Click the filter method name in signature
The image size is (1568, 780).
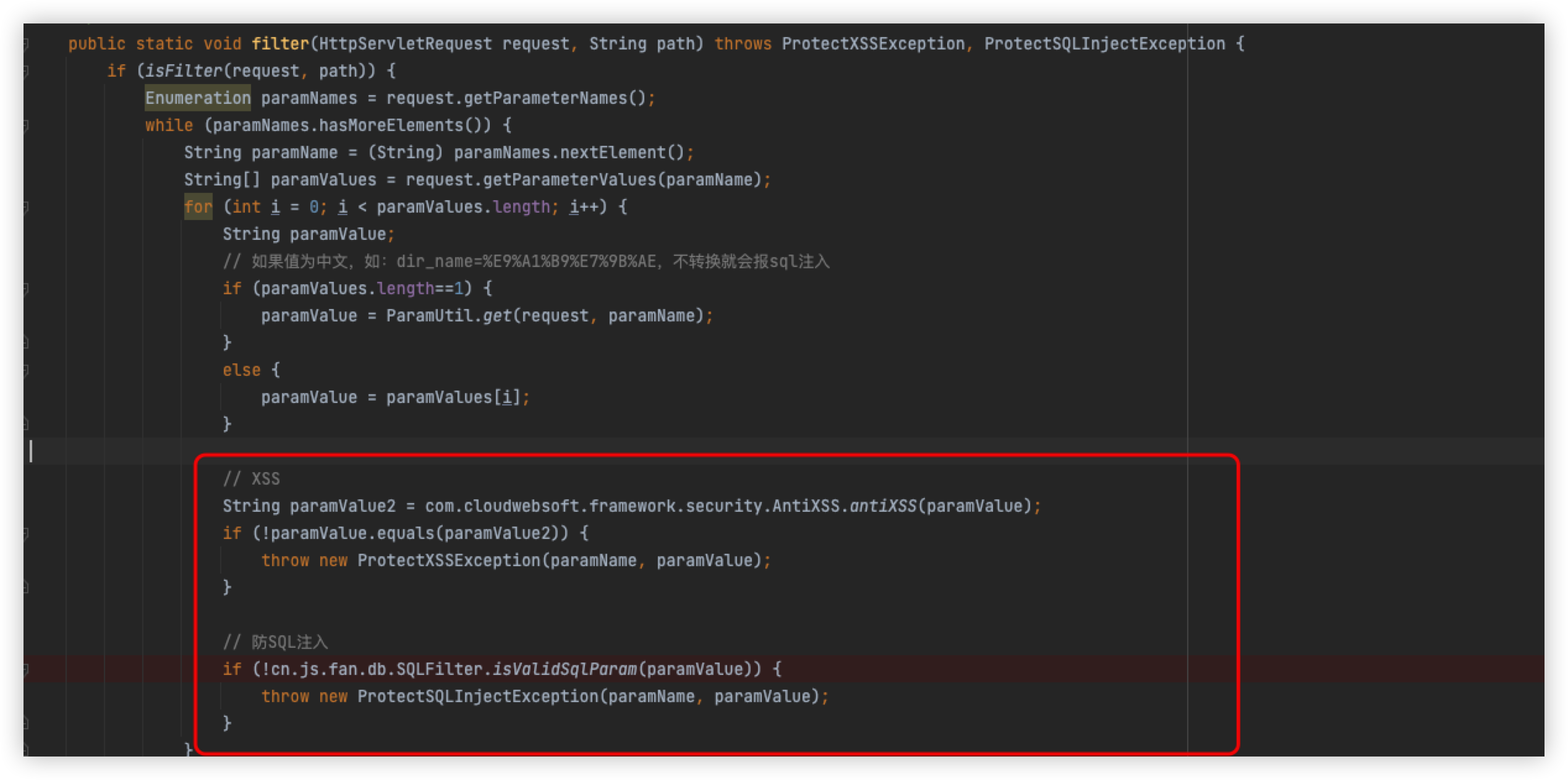click(280, 44)
